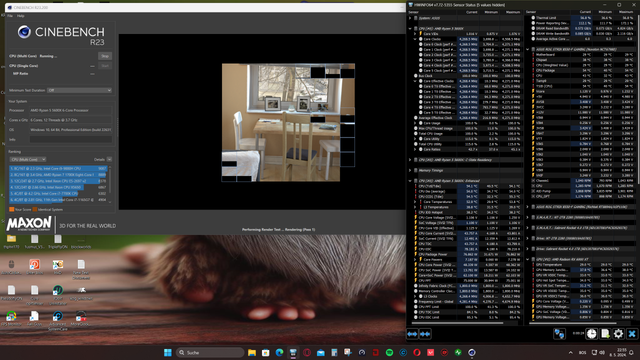Stop the running CPU Multi Core test

tap(105, 56)
